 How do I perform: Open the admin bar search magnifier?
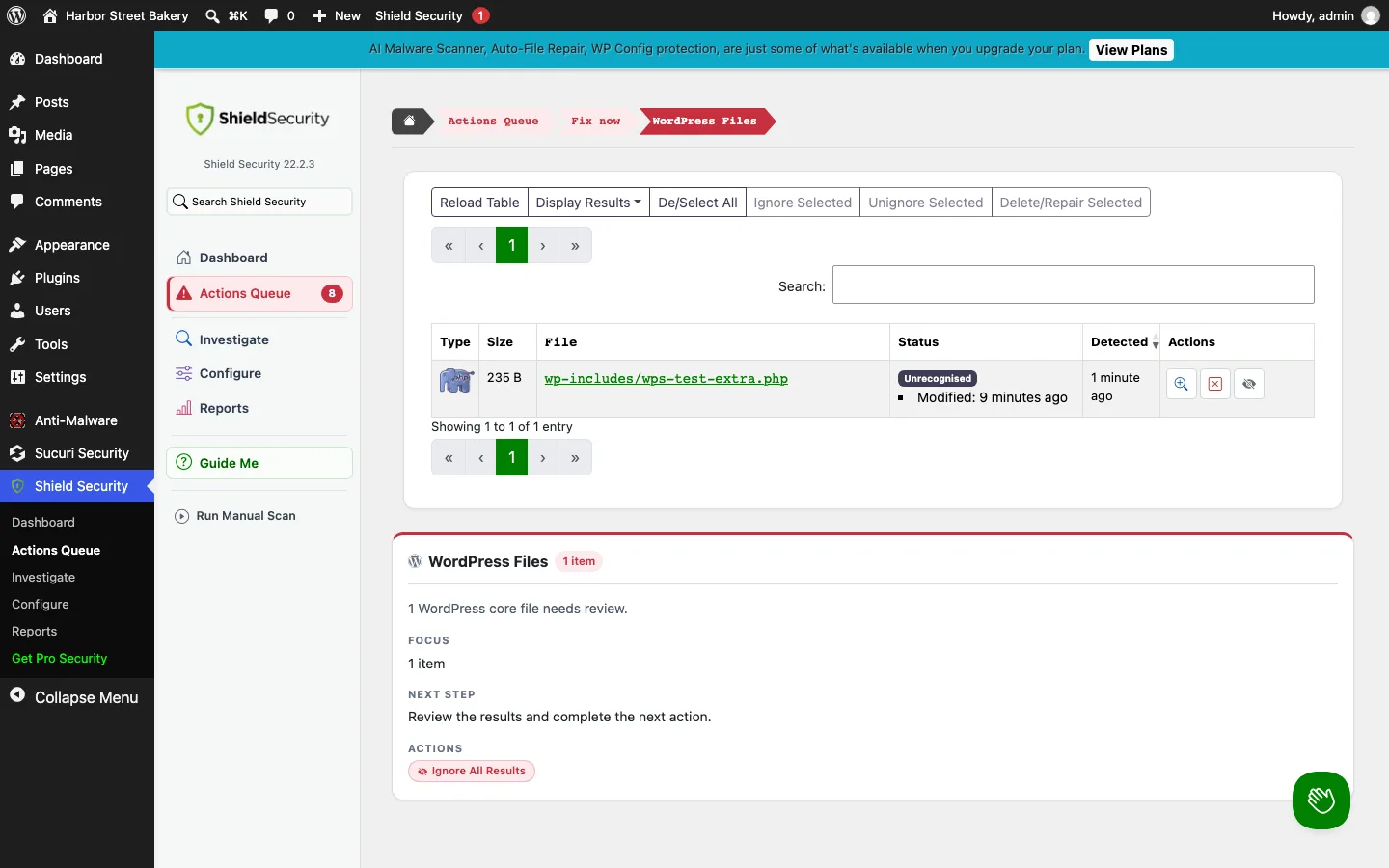tap(212, 15)
